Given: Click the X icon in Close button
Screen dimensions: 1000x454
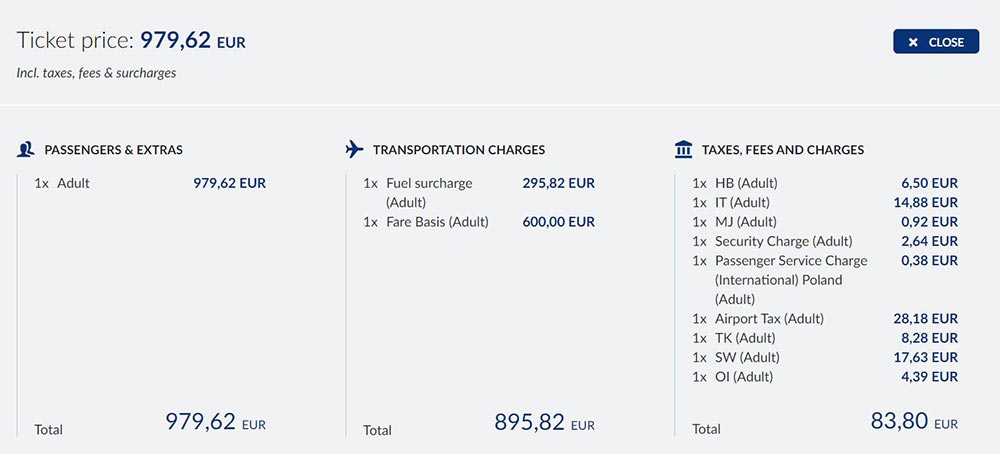Looking at the screenshot, I should coord(913,42).
